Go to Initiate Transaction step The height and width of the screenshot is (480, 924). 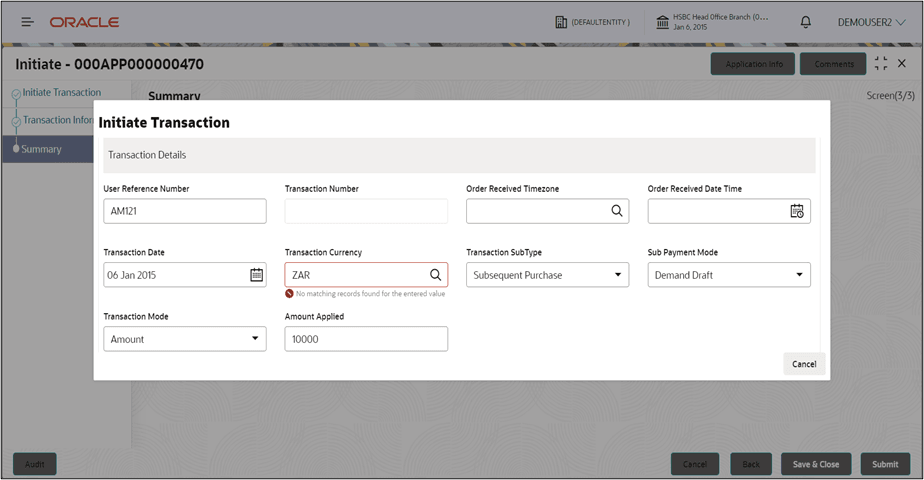pyautogui.click(x=61, y=92)
